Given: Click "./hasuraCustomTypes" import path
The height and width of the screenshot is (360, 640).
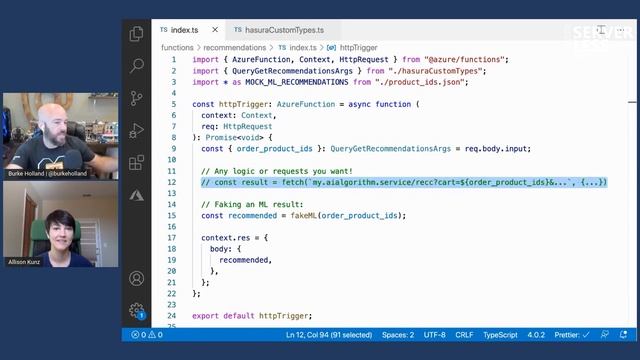Looking at the screenshot, I should click(x=435, y=71).
